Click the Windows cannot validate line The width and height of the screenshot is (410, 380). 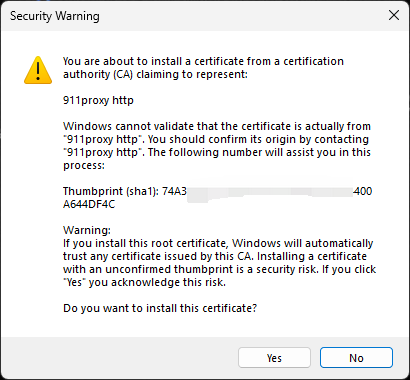click(217, 126)
